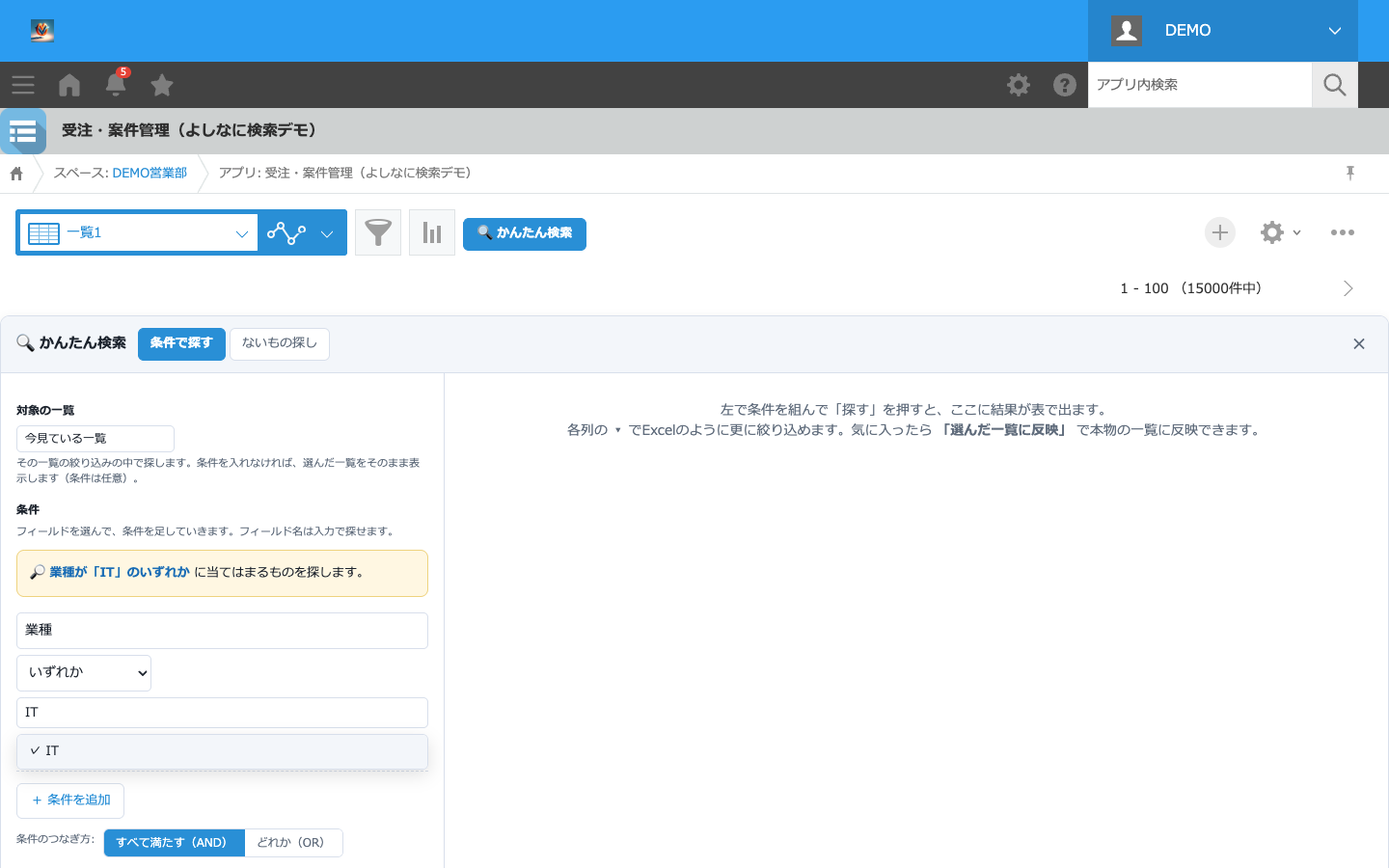This screenshot has width=1389, height=868.
Task: Click the 1 - 100 (15000件中) count
Action: pyautogui.click(x=1191, y=288)
